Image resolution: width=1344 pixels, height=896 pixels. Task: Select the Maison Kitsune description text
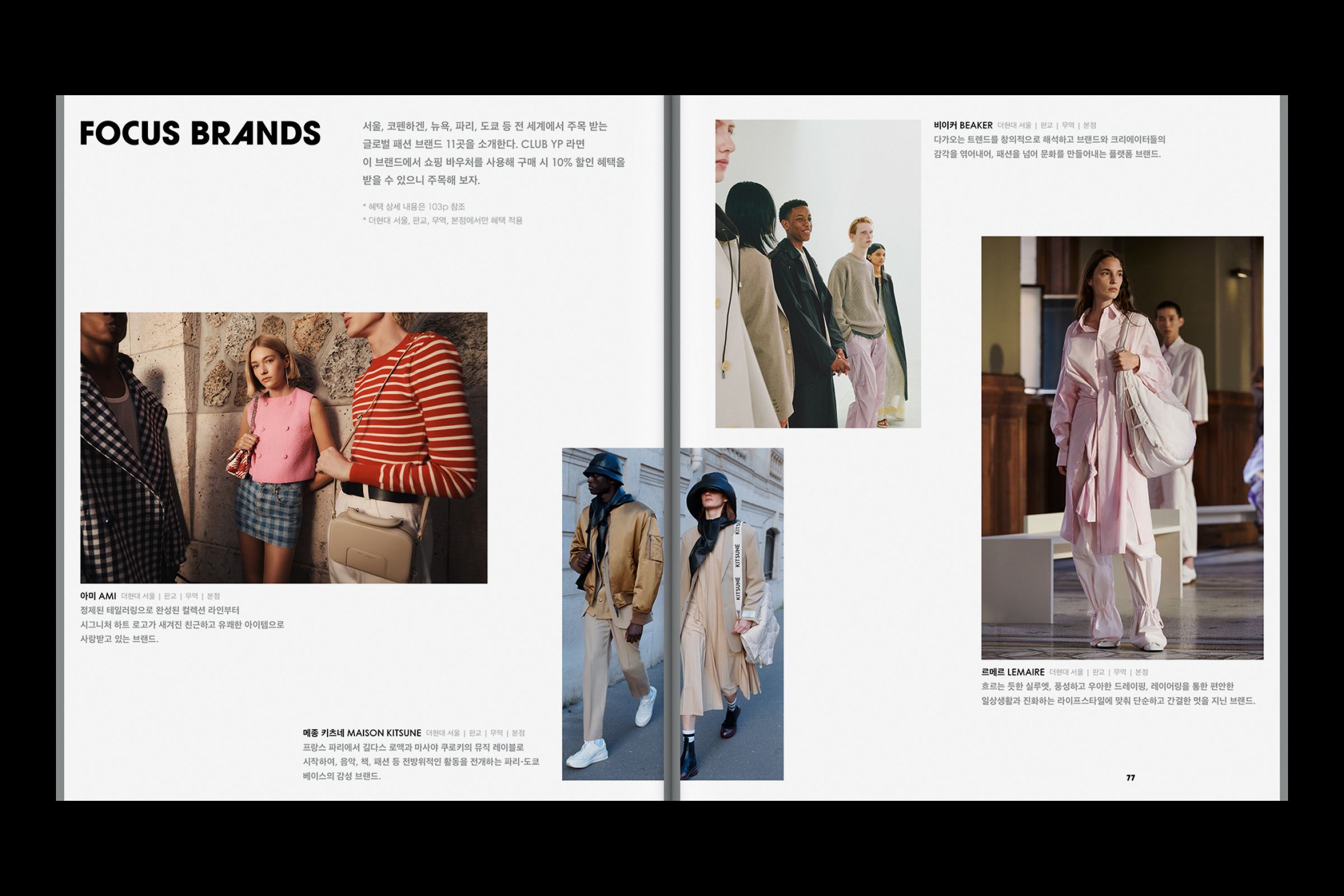click(421, 762)
